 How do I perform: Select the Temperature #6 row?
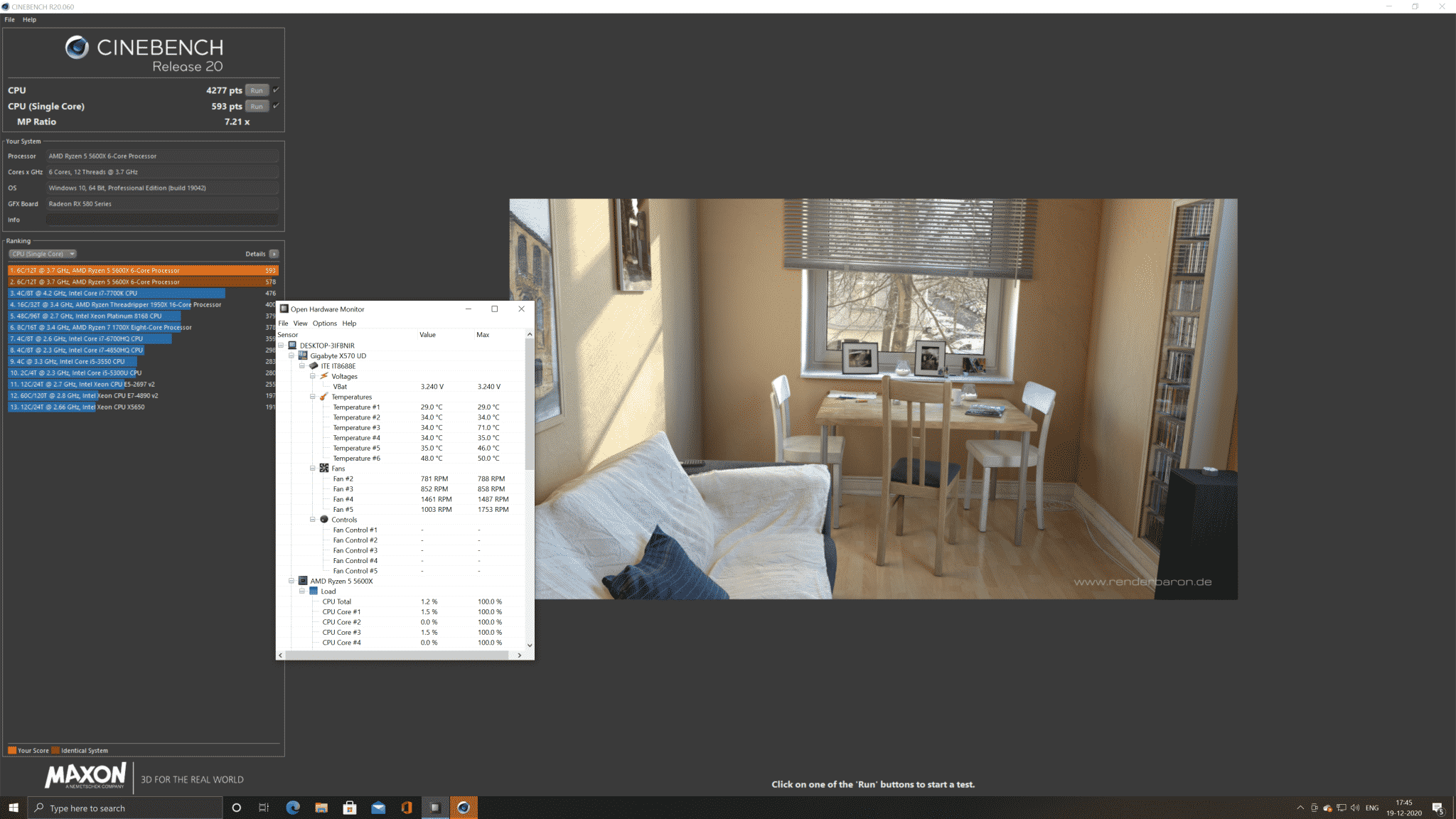pos(401,459)
